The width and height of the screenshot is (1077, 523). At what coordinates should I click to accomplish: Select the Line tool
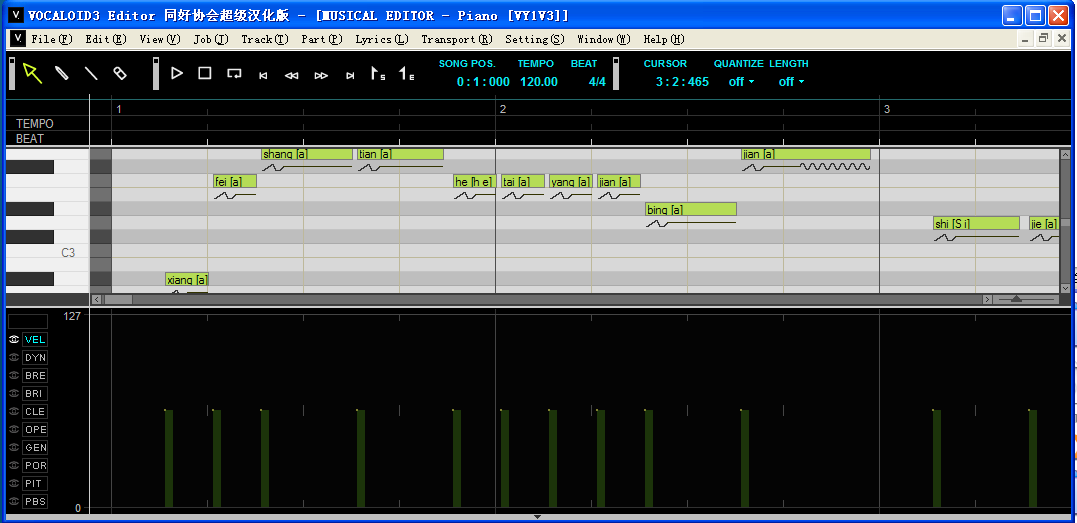pos(91,73)
